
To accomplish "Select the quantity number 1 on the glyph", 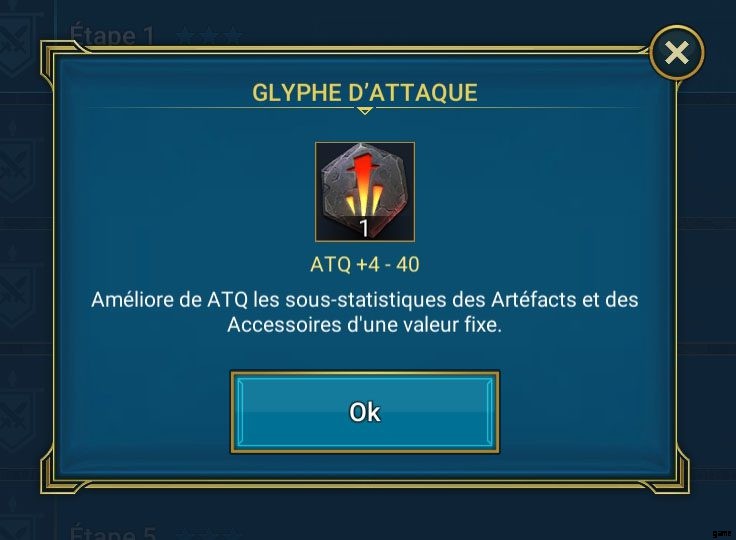I will 364,228.
